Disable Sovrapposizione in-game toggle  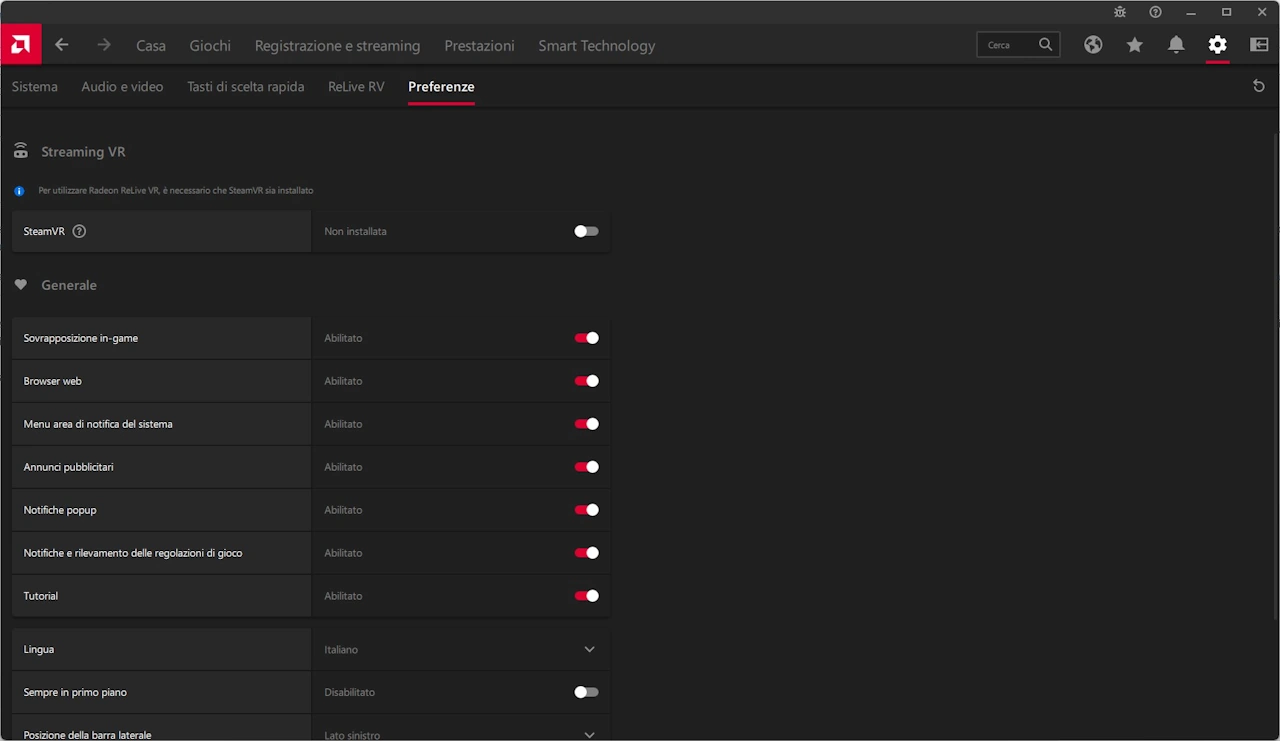click(586, 338)
